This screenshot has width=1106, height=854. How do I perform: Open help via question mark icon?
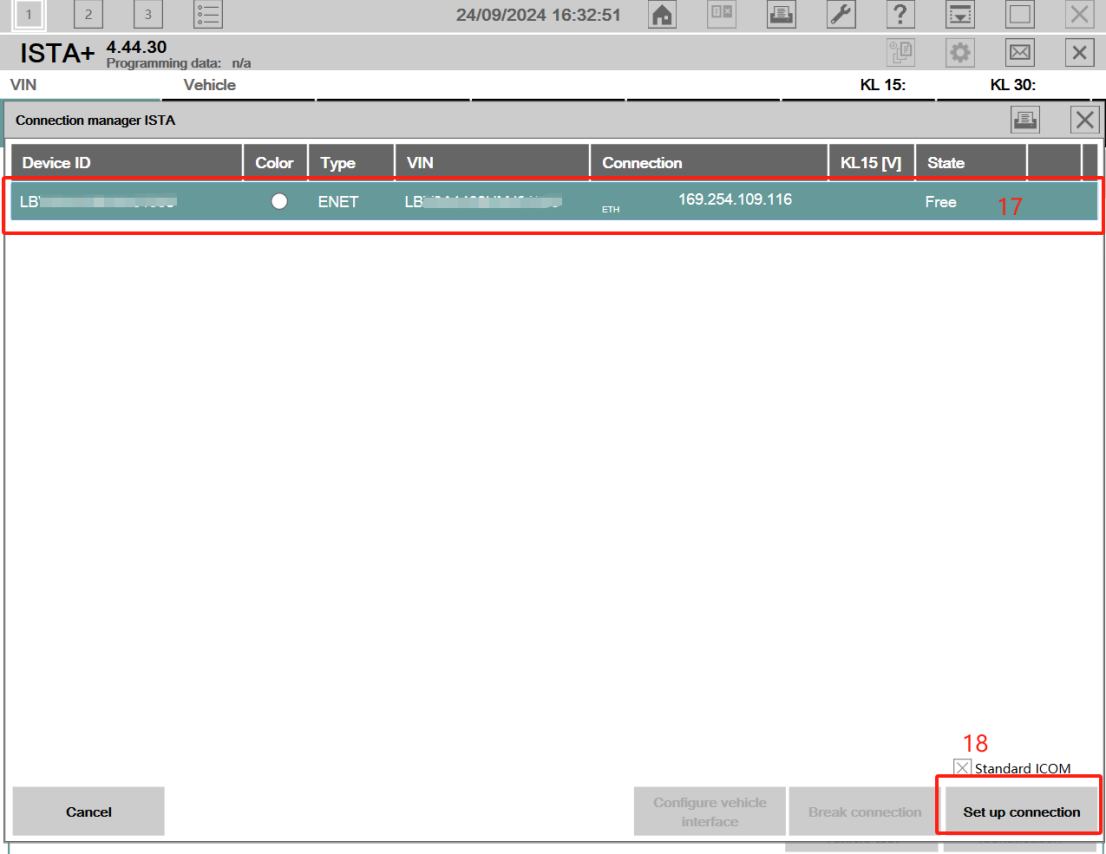pos(900,15)
